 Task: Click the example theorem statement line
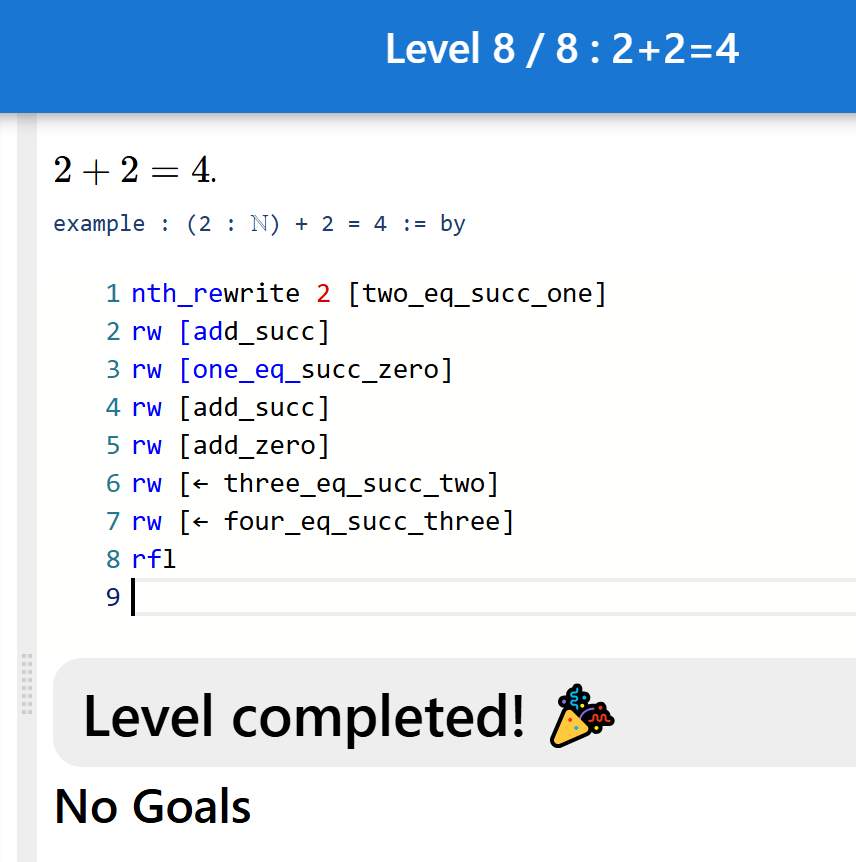pyautogui.click(x=259, y=223)
